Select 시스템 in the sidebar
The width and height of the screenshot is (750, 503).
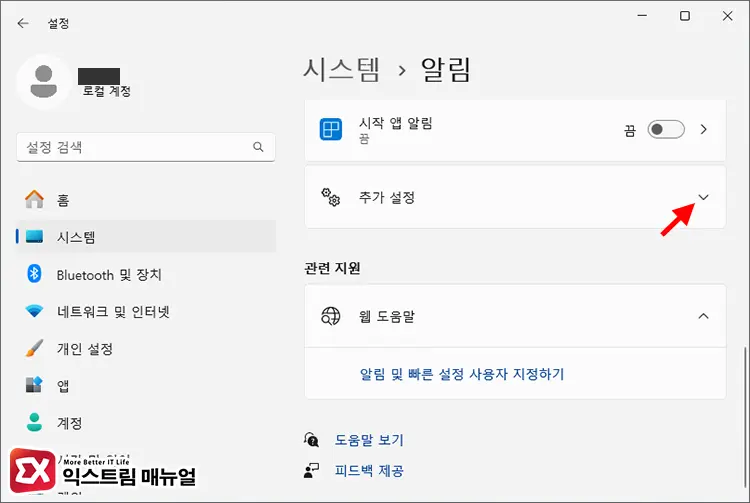click(146, 236)
